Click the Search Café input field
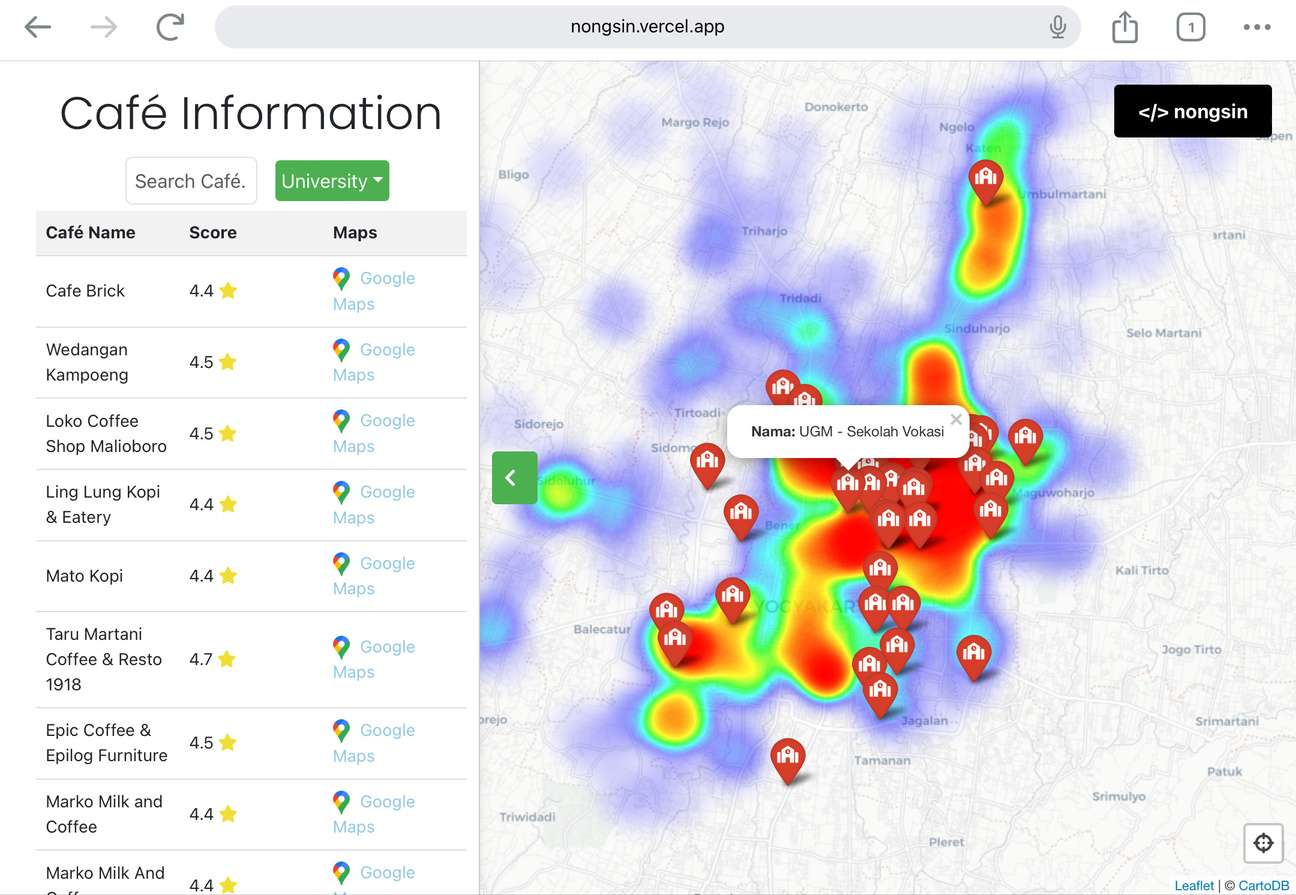This screenshot has height=895, width=1296. [x=191, y=181]
